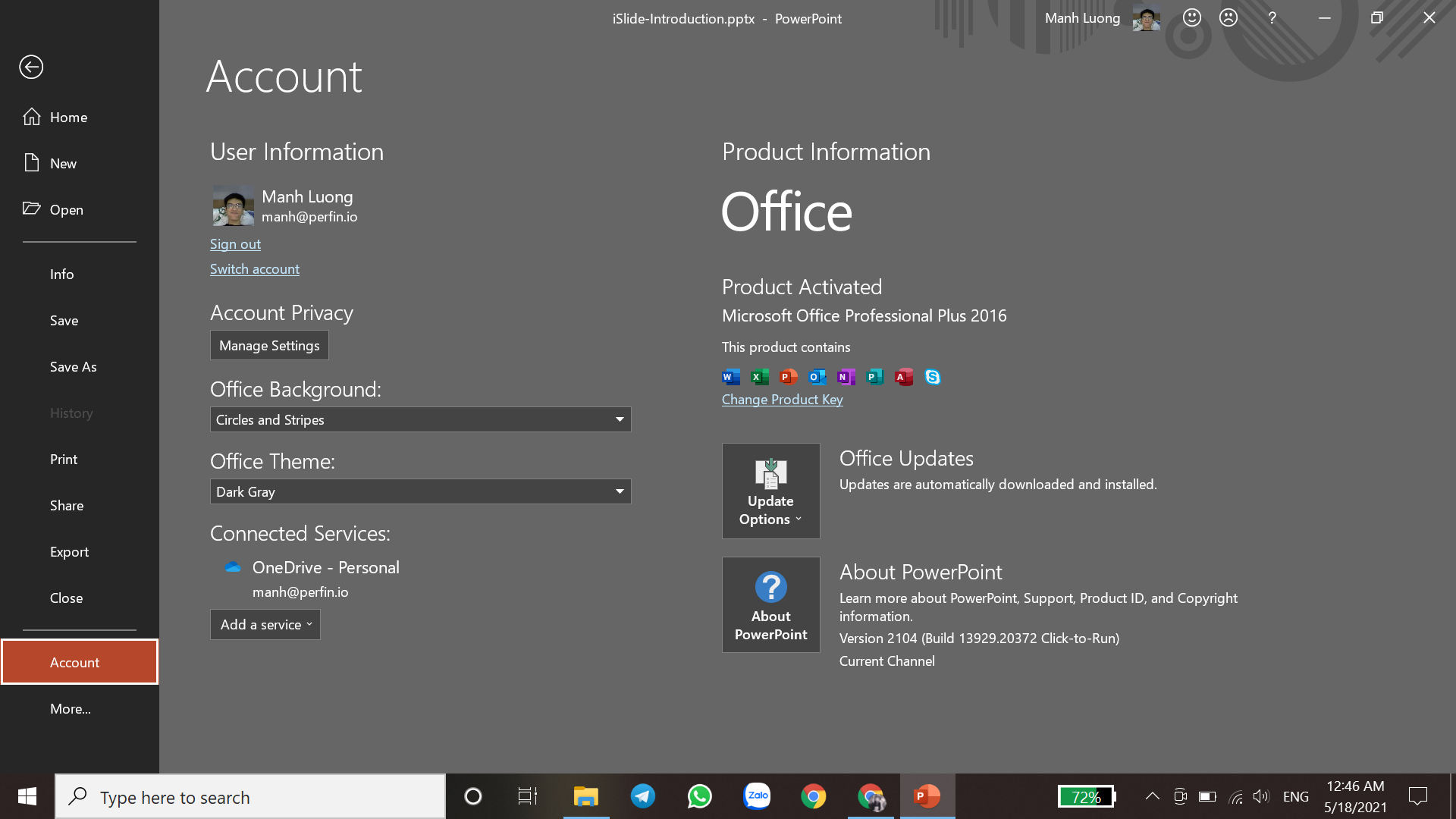Open network Wi-Fi status icon

(x=1235, y=796)
